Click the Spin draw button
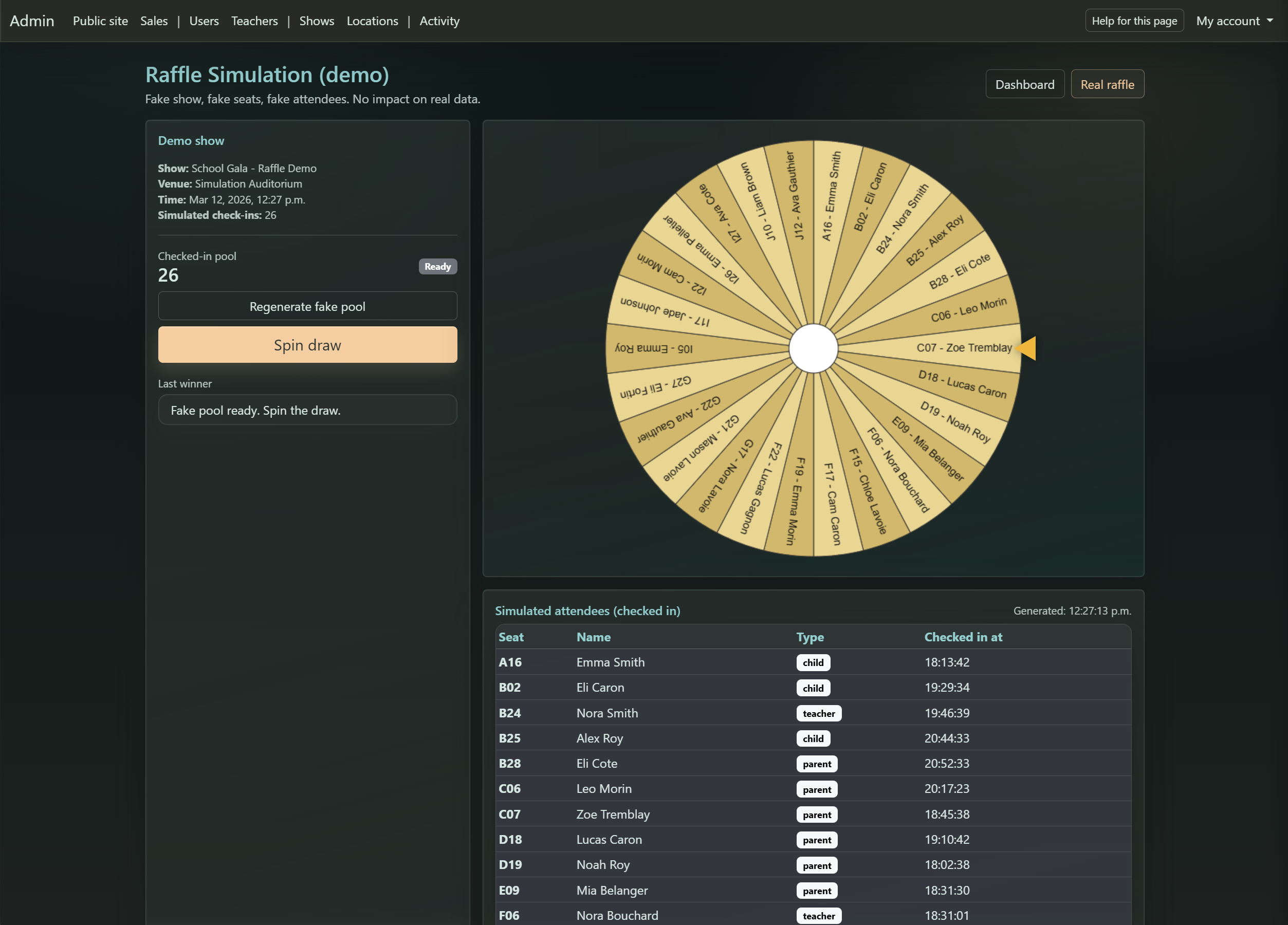The image size is (1288, 925). tap(307, 345)
